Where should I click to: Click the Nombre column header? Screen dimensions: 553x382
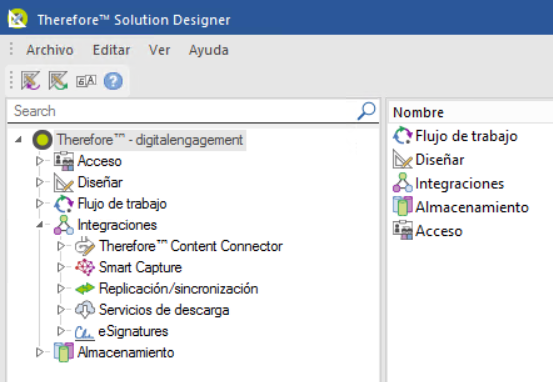pyautogui.click(x=418, y=113)
